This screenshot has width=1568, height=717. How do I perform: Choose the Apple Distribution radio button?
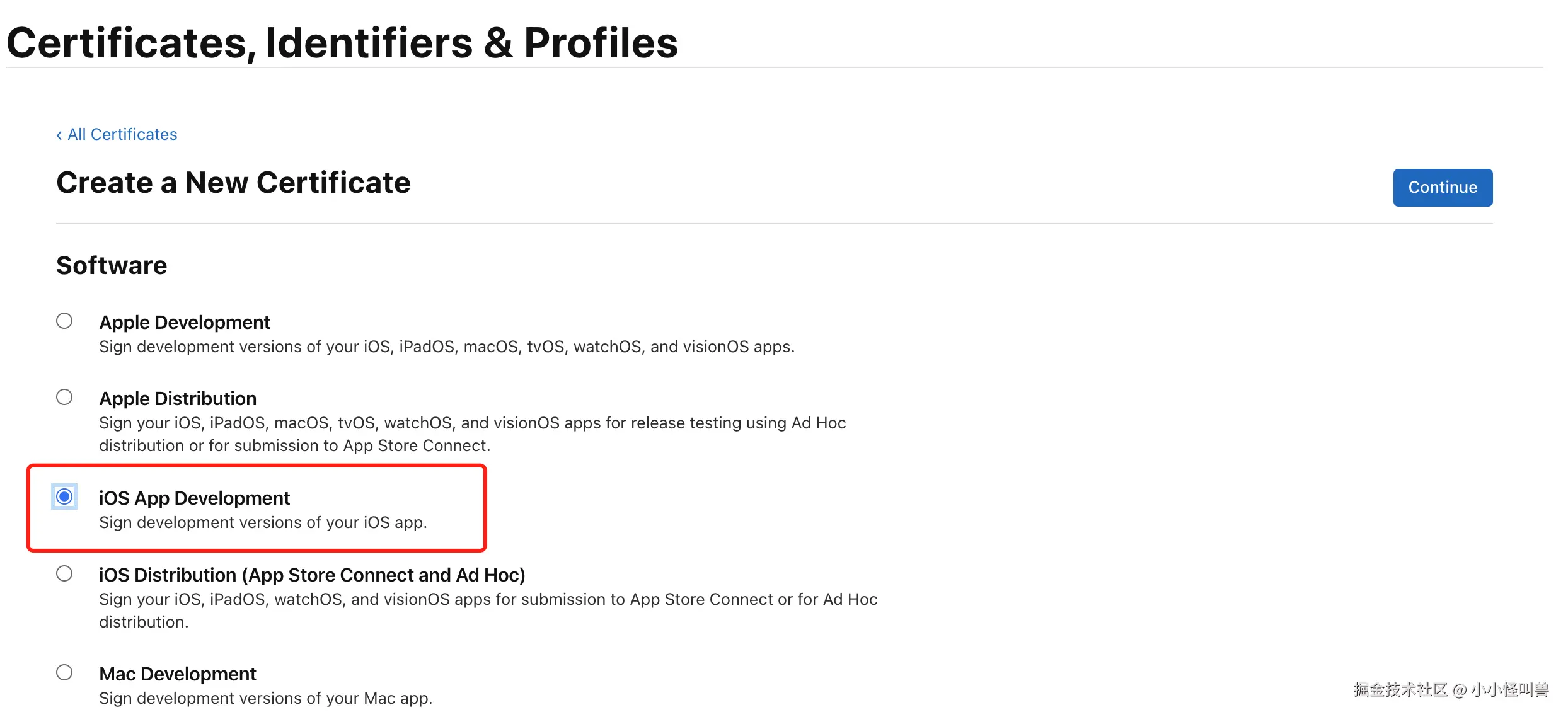click(x=64, y=397)
